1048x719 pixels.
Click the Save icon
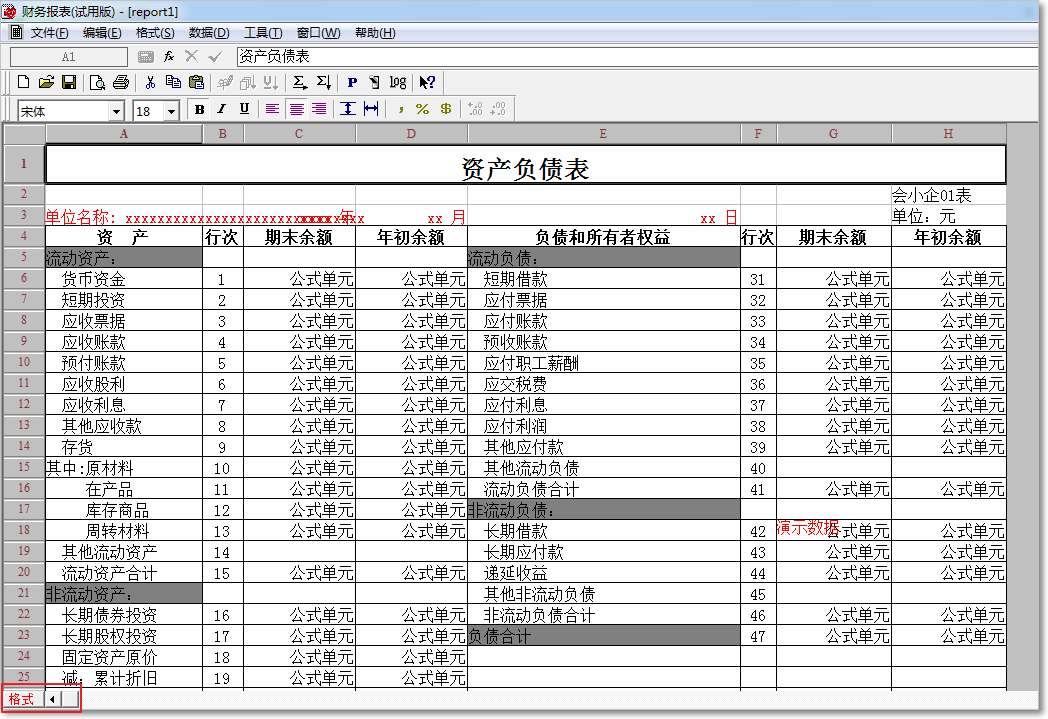click(x=68, y=82)
